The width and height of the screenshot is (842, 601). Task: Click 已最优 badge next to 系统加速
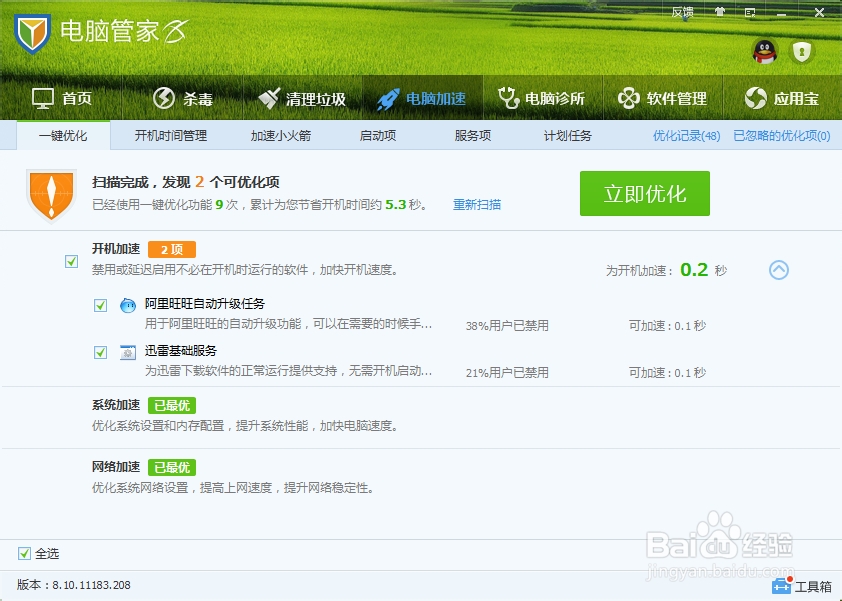click(172, 405)
